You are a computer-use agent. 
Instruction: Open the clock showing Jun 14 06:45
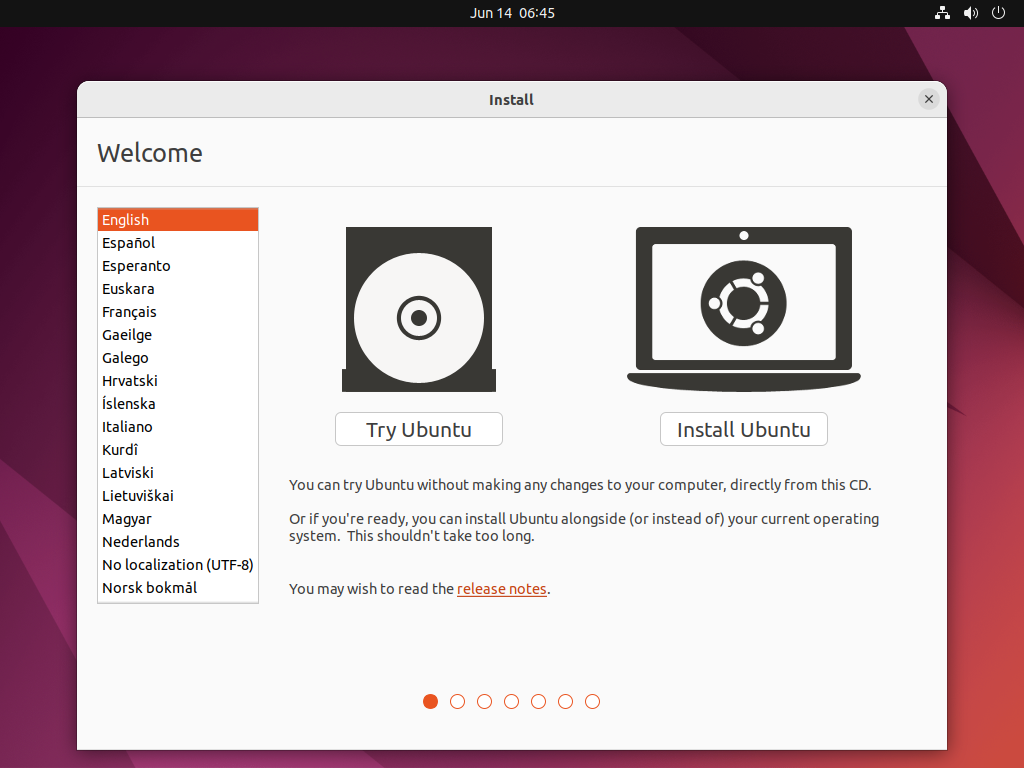click(x=512, y=13)
